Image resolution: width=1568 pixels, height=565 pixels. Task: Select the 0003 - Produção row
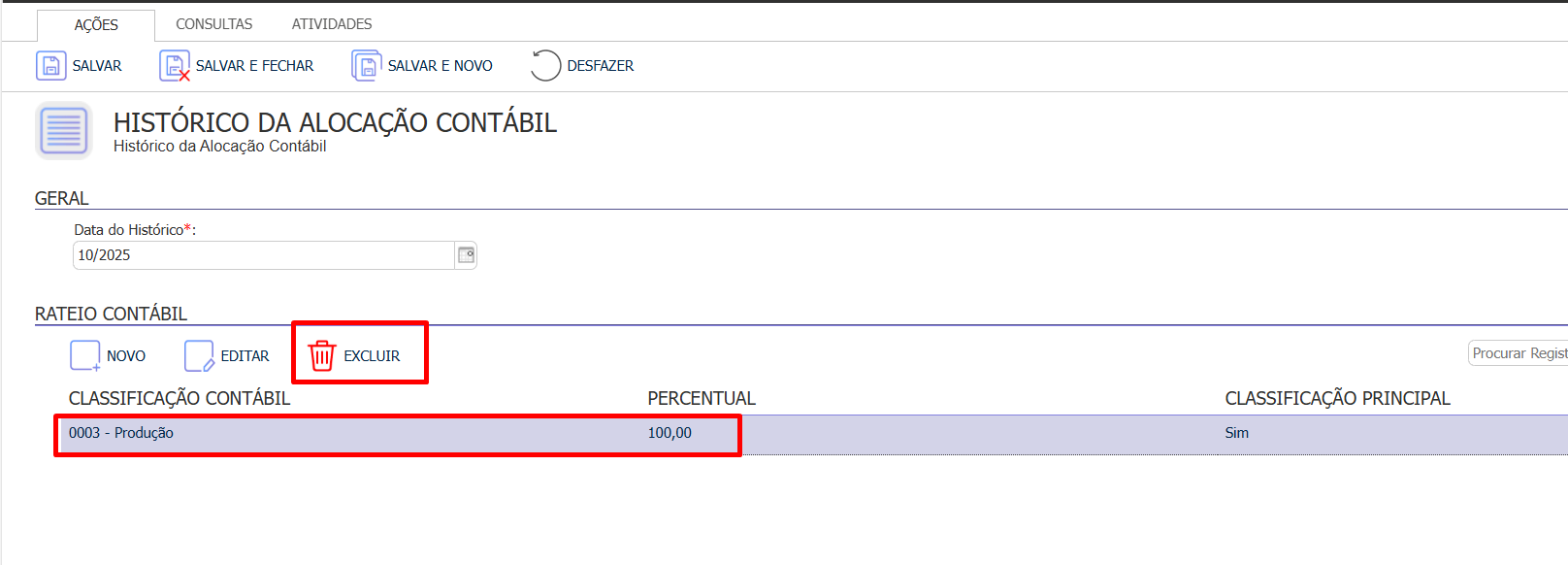(x=121, y=433)
